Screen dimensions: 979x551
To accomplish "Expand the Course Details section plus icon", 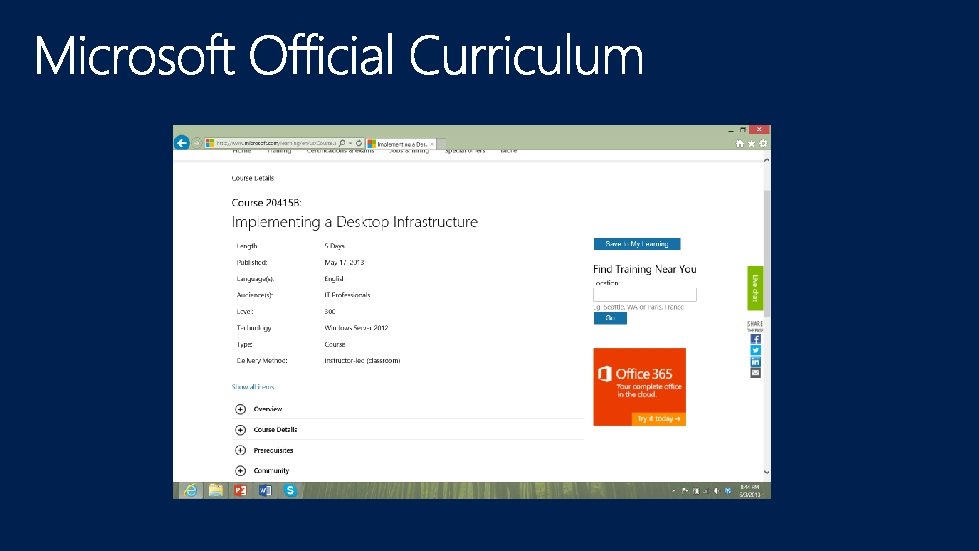I will point(240,430).
